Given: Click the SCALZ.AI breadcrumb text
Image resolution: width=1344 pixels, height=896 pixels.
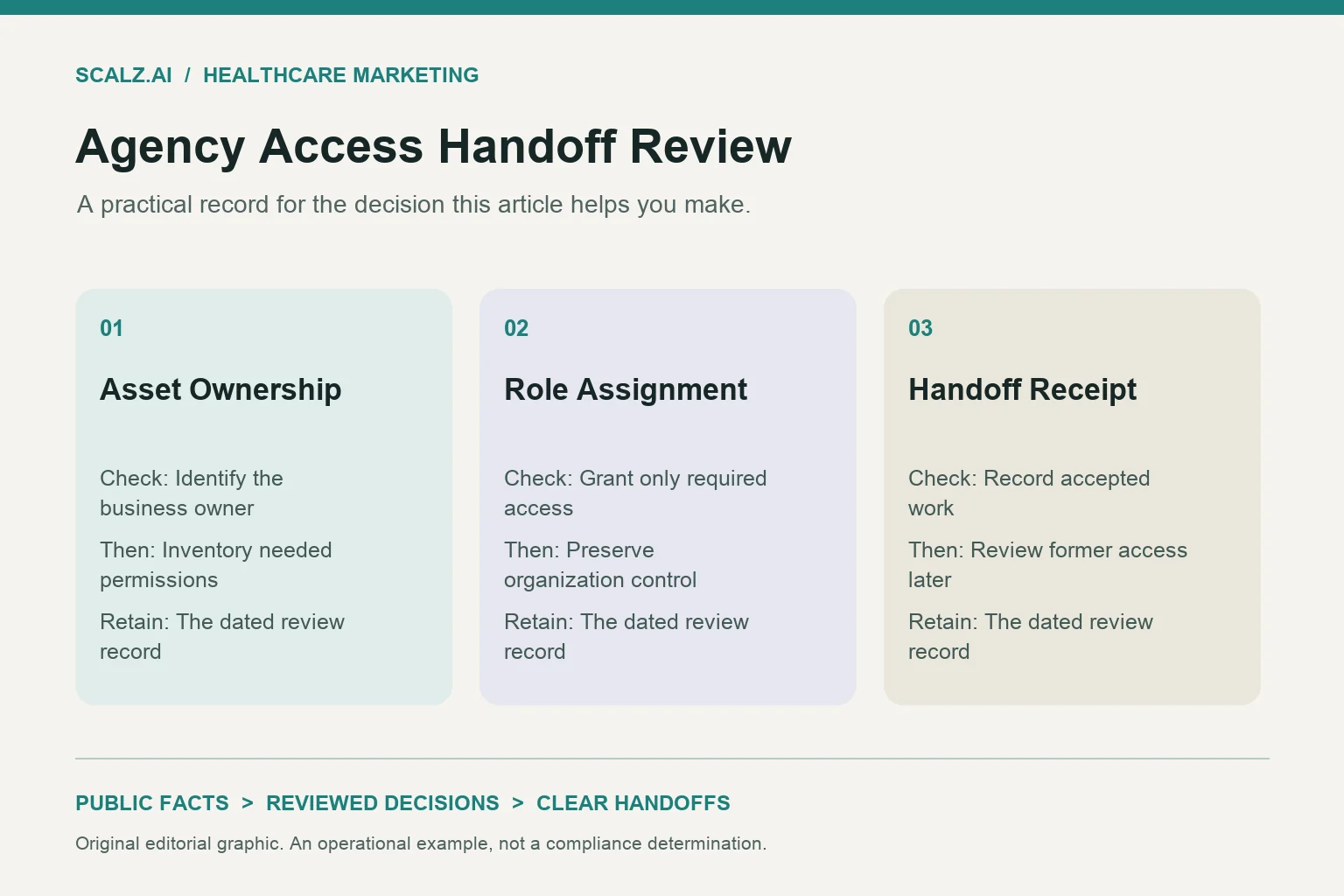Looking at the screenshot, I should click(123, 75).
